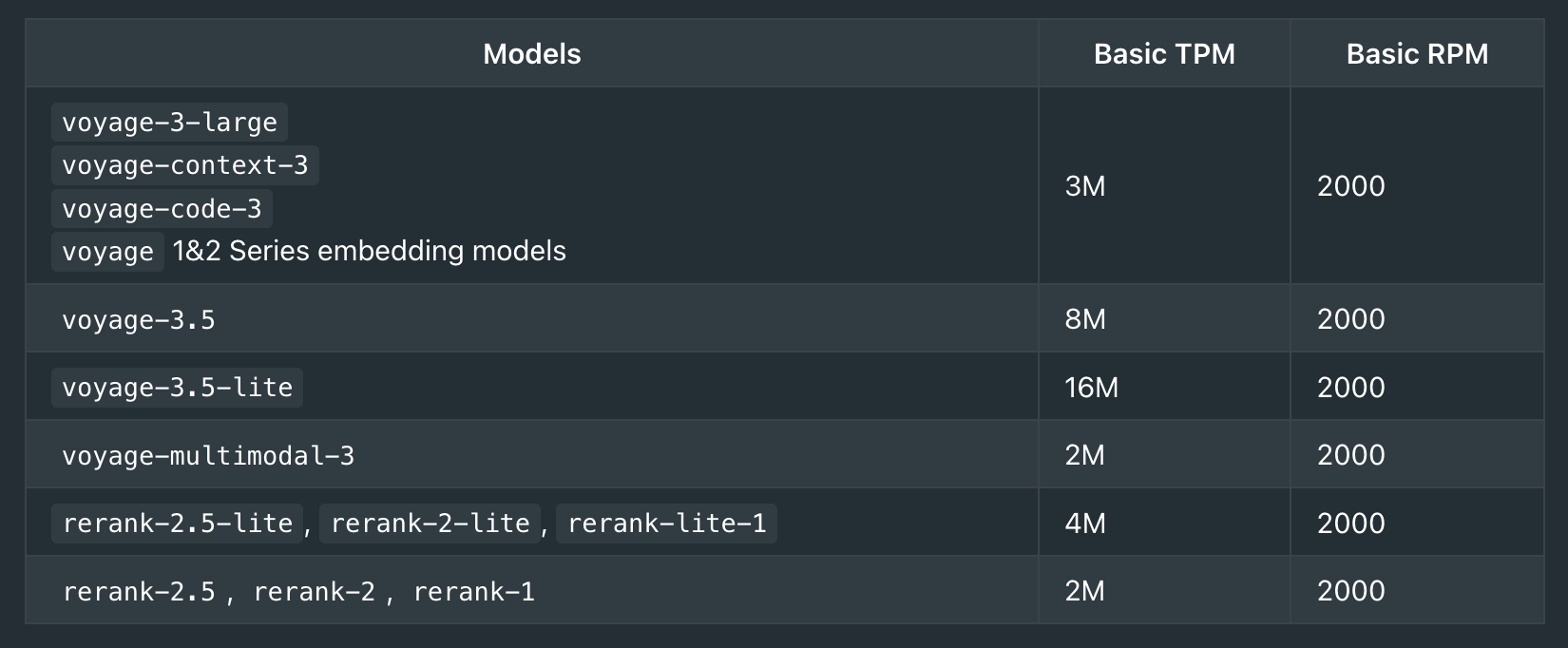Click the voyage-code-3 model name
1568x648 pixels.
(x=162, y=208)
